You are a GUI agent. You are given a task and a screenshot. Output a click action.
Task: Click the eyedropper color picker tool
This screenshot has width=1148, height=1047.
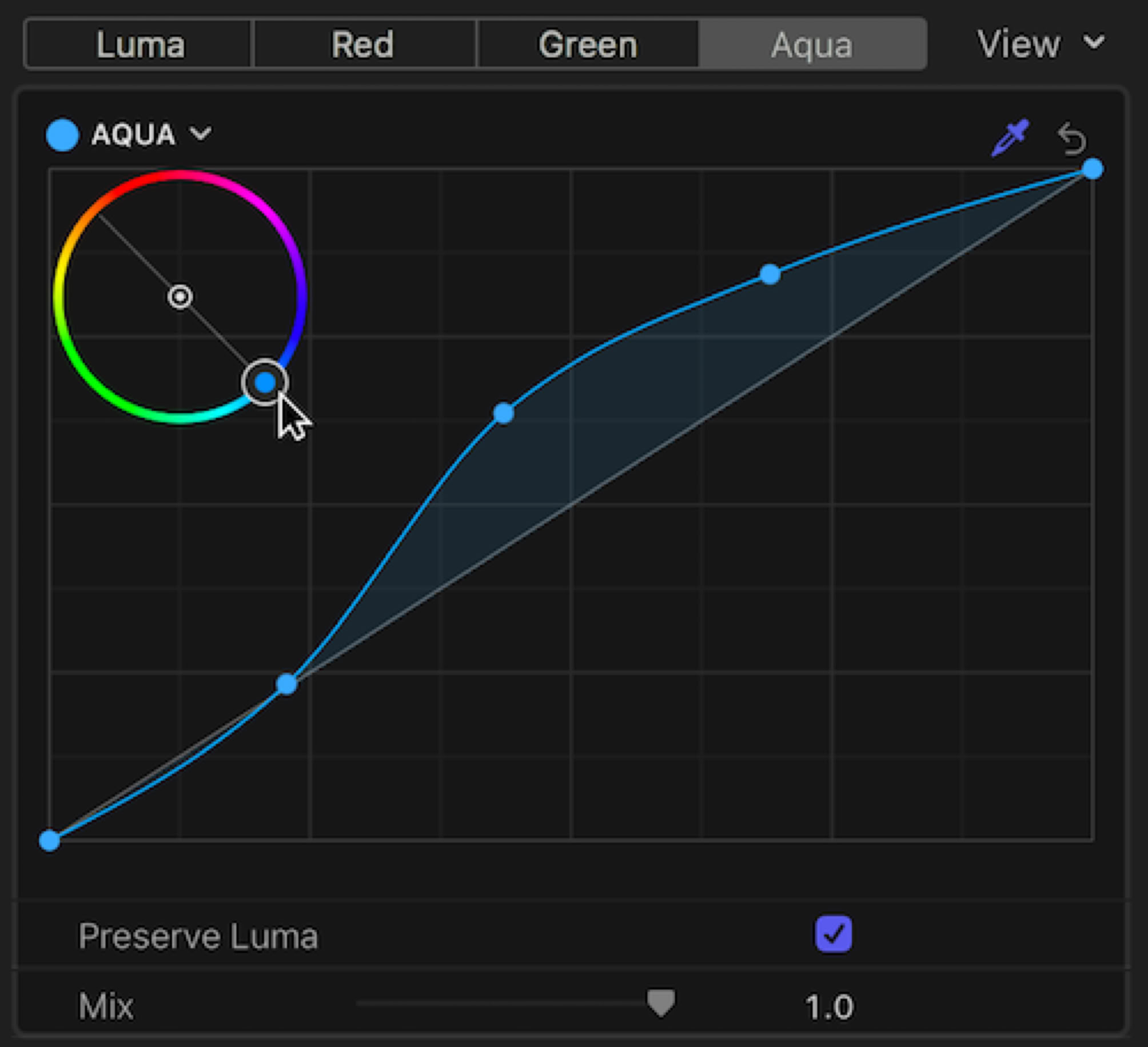1010,138
